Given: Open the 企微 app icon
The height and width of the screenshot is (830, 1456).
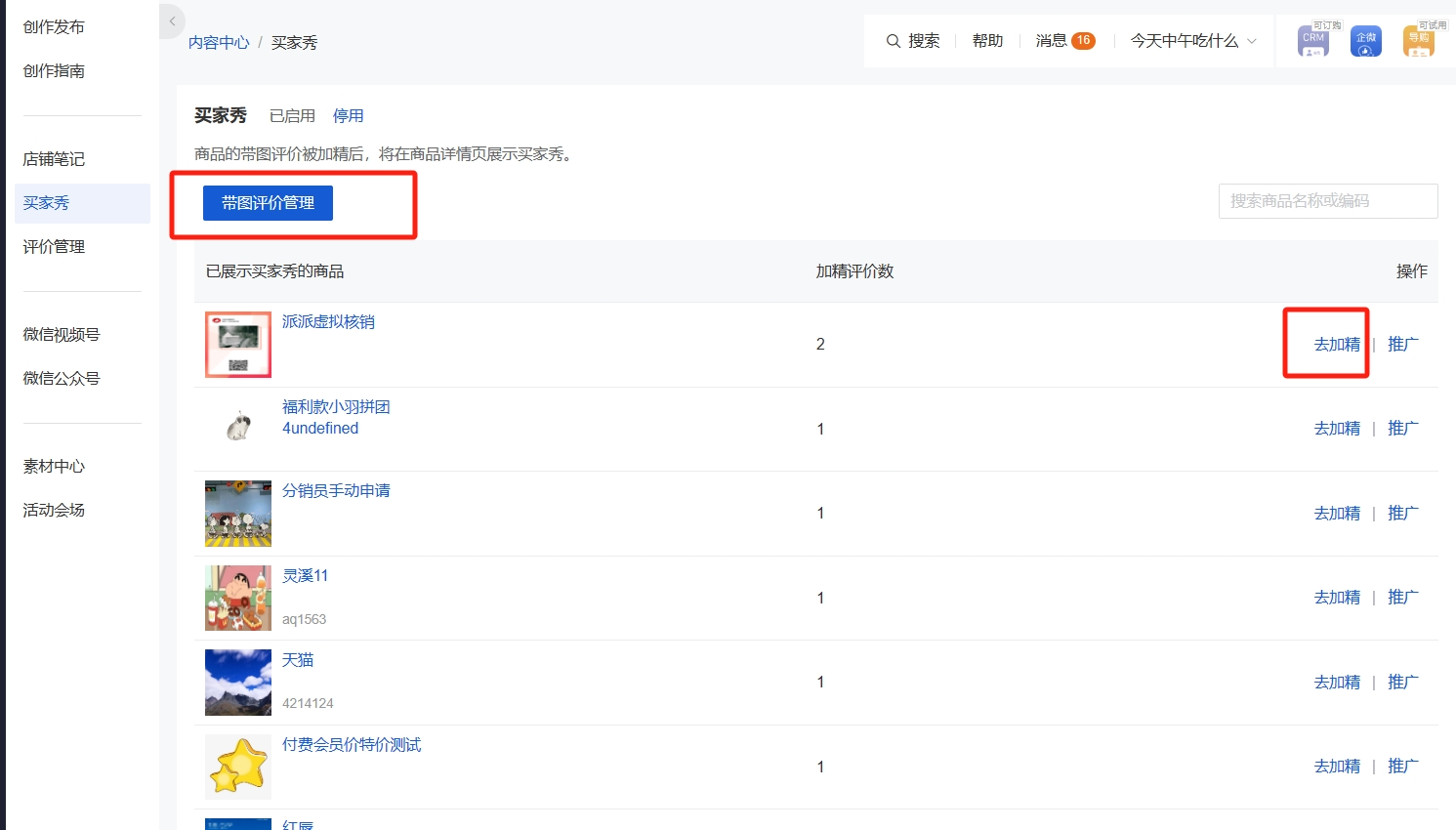Looking at the screenshot, I should coord(1366,41).
